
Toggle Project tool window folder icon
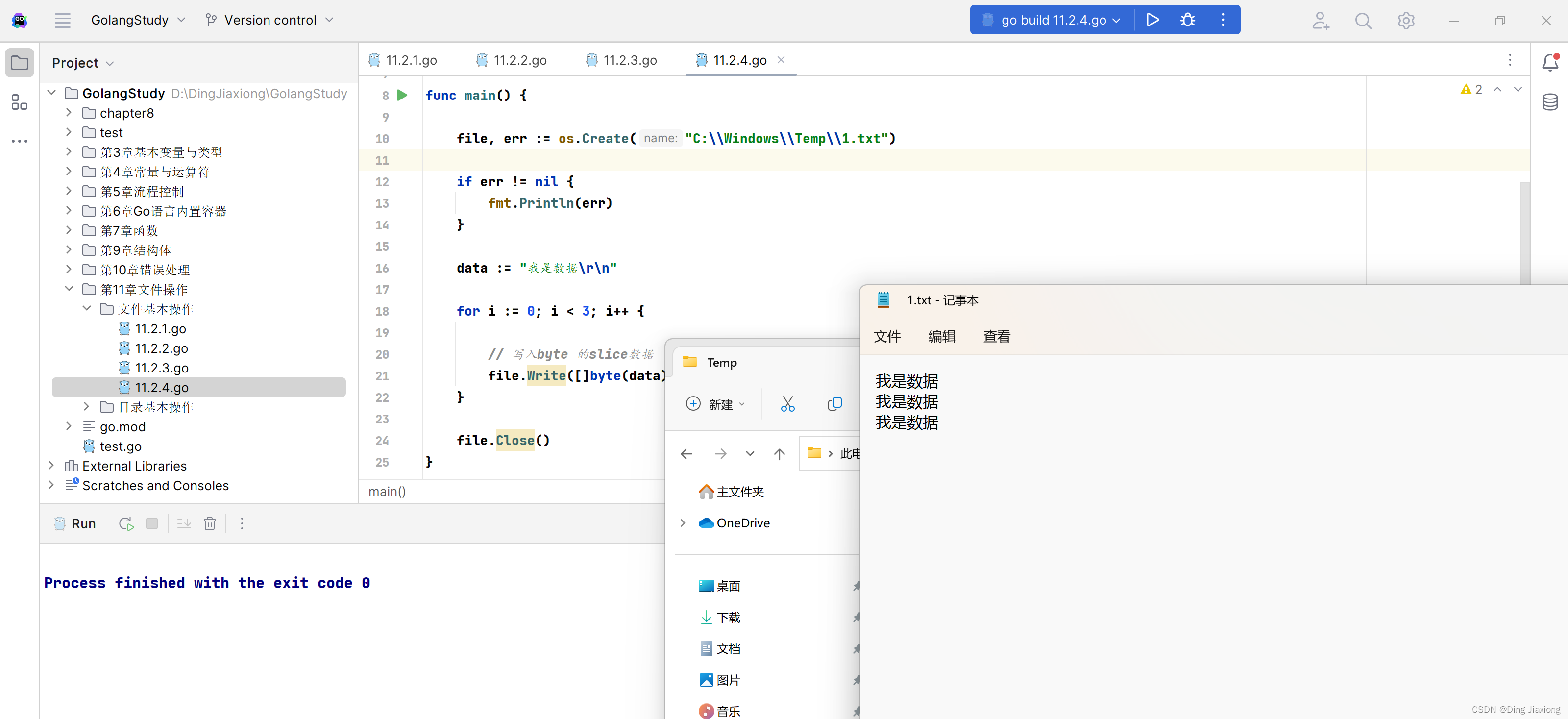pyautogui.click(x=20, y=63)
